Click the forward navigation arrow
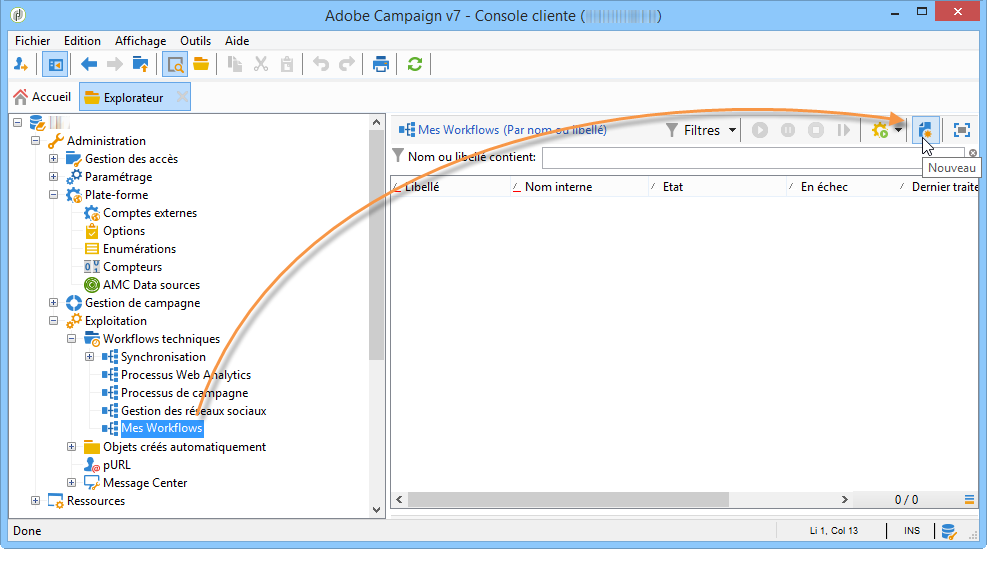The image size is (996, 561). [114, 64]
